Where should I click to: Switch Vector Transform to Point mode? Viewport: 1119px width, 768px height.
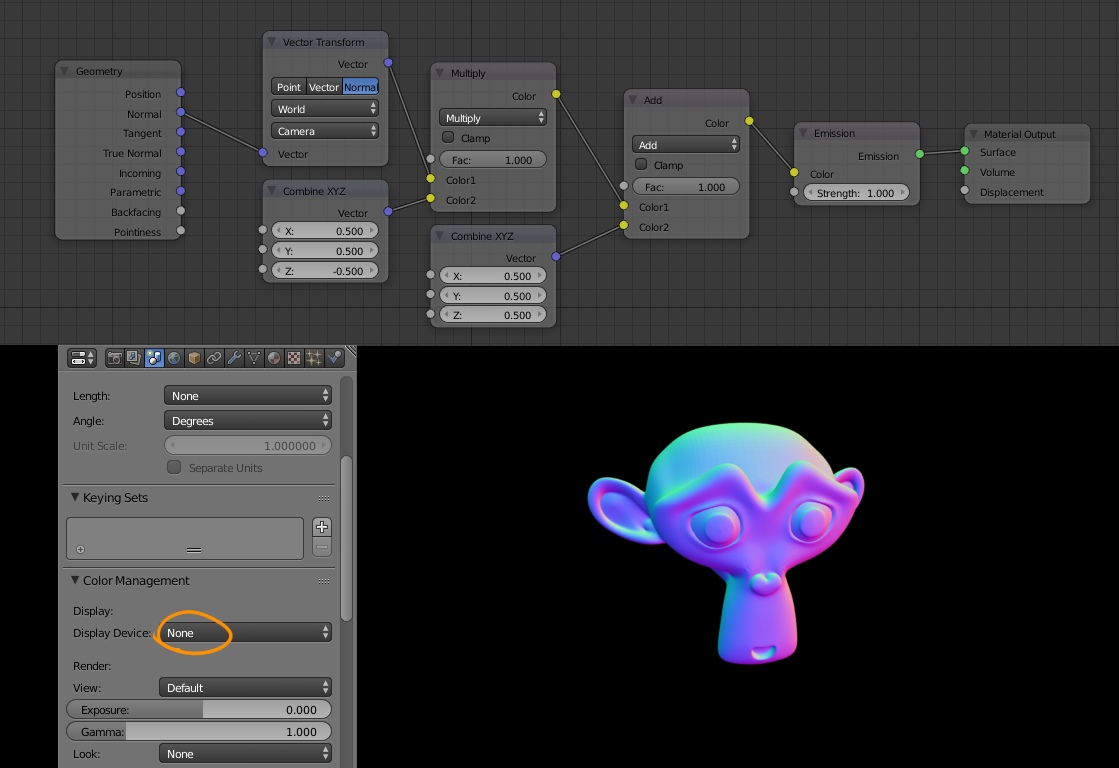coord(288,87)
